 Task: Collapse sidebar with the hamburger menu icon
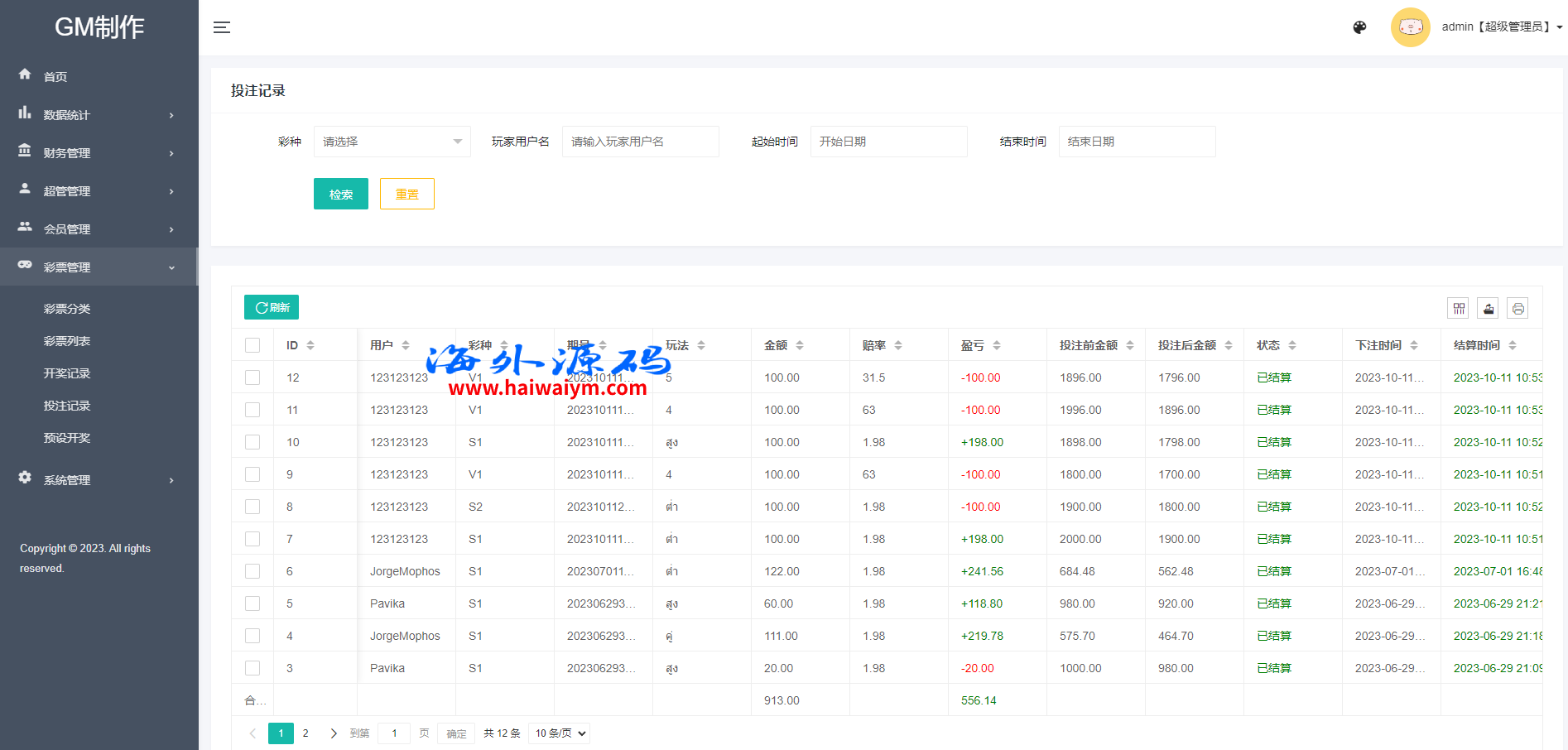coord(222,27)
